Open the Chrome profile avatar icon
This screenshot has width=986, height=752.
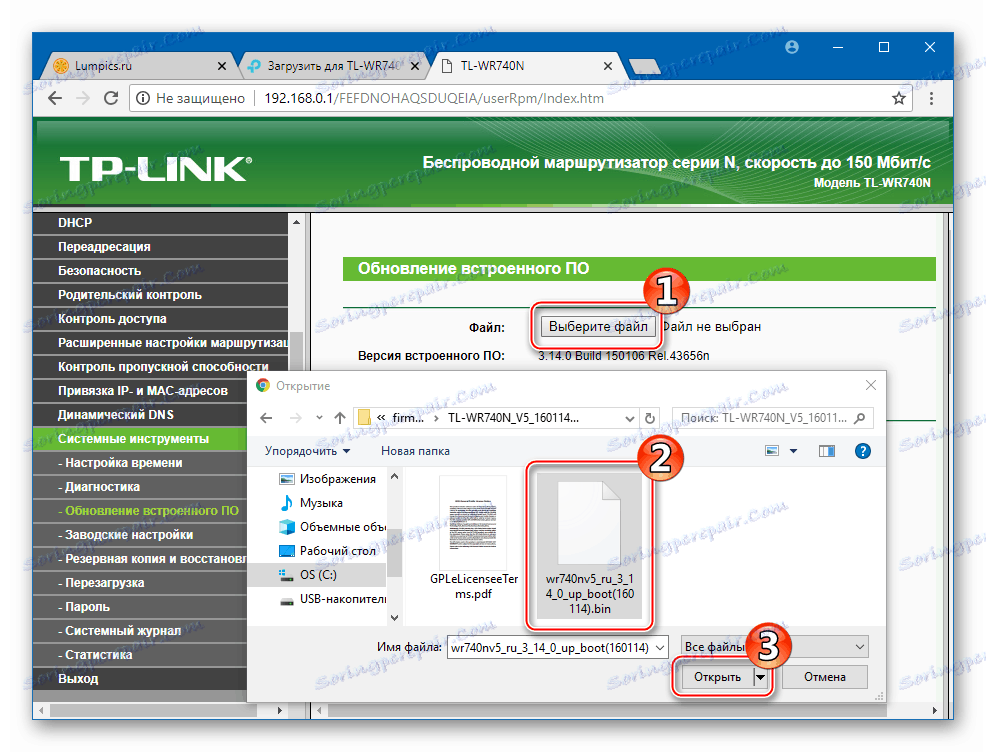[x=792, y=47]
